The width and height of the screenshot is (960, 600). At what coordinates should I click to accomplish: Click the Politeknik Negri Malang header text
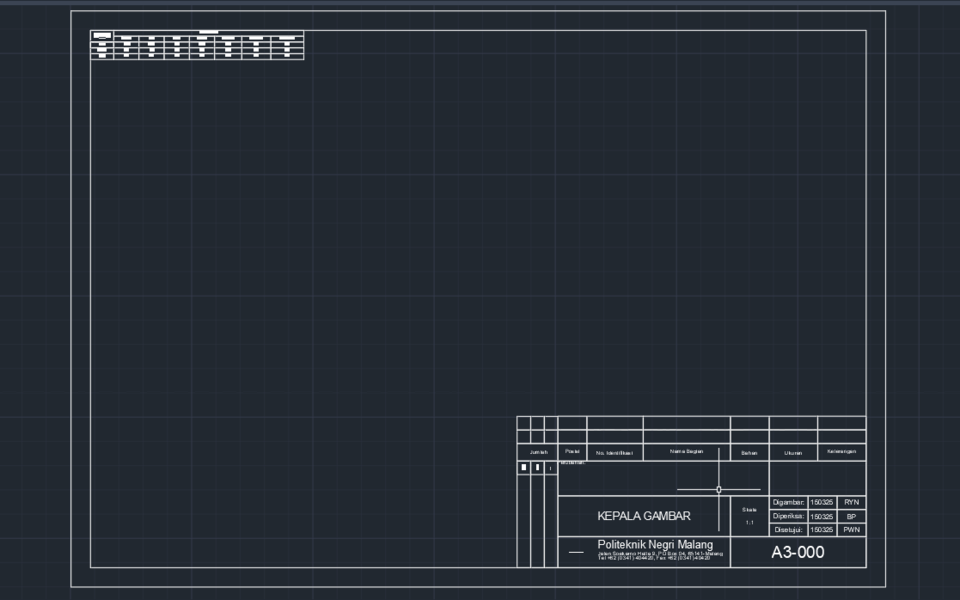[x=655, y=544]
